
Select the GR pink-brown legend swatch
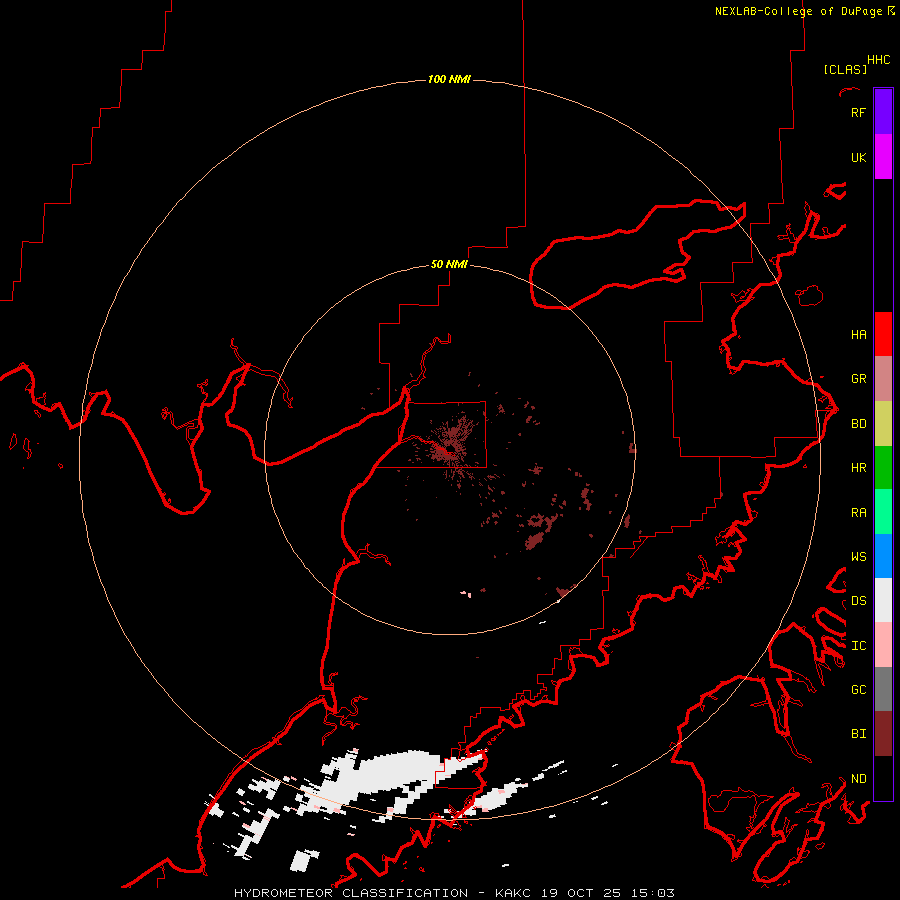pyautogui.click(x=883, y=379)
